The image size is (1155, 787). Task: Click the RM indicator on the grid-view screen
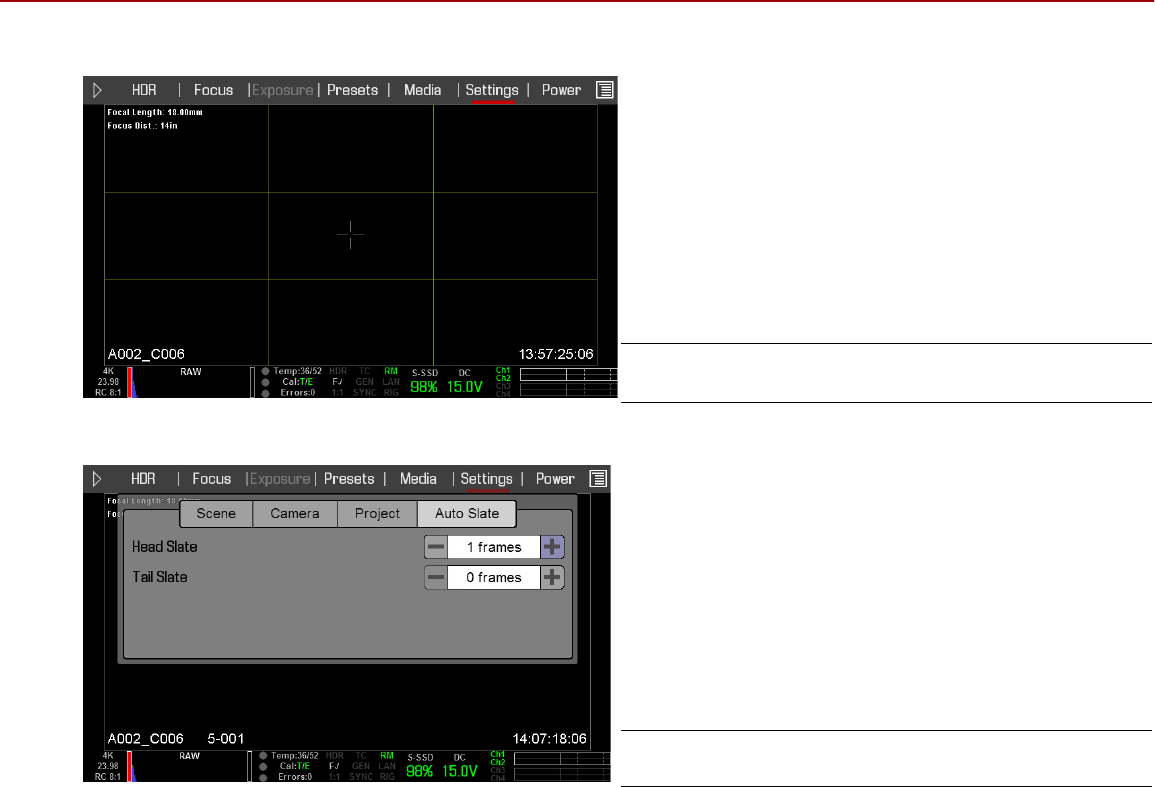[391, 371]
